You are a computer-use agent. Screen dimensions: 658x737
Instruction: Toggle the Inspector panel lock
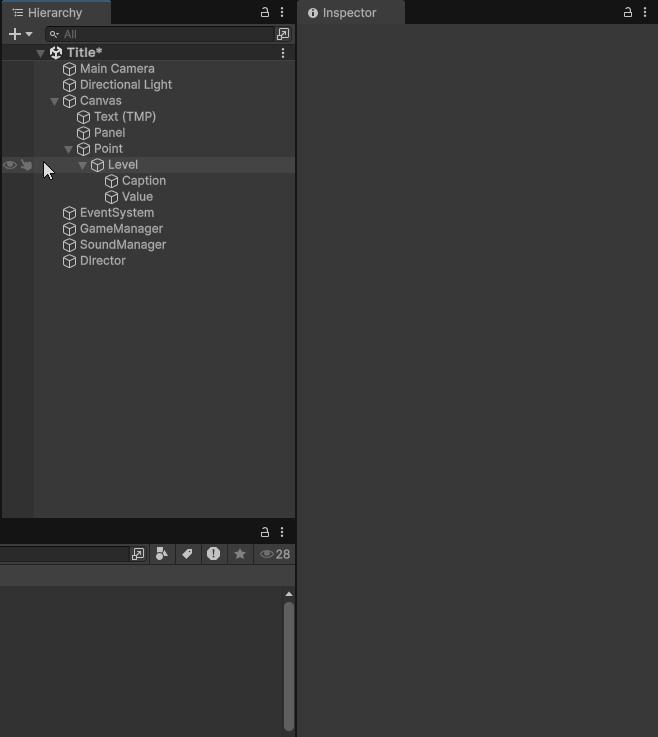tap(628, 13)
